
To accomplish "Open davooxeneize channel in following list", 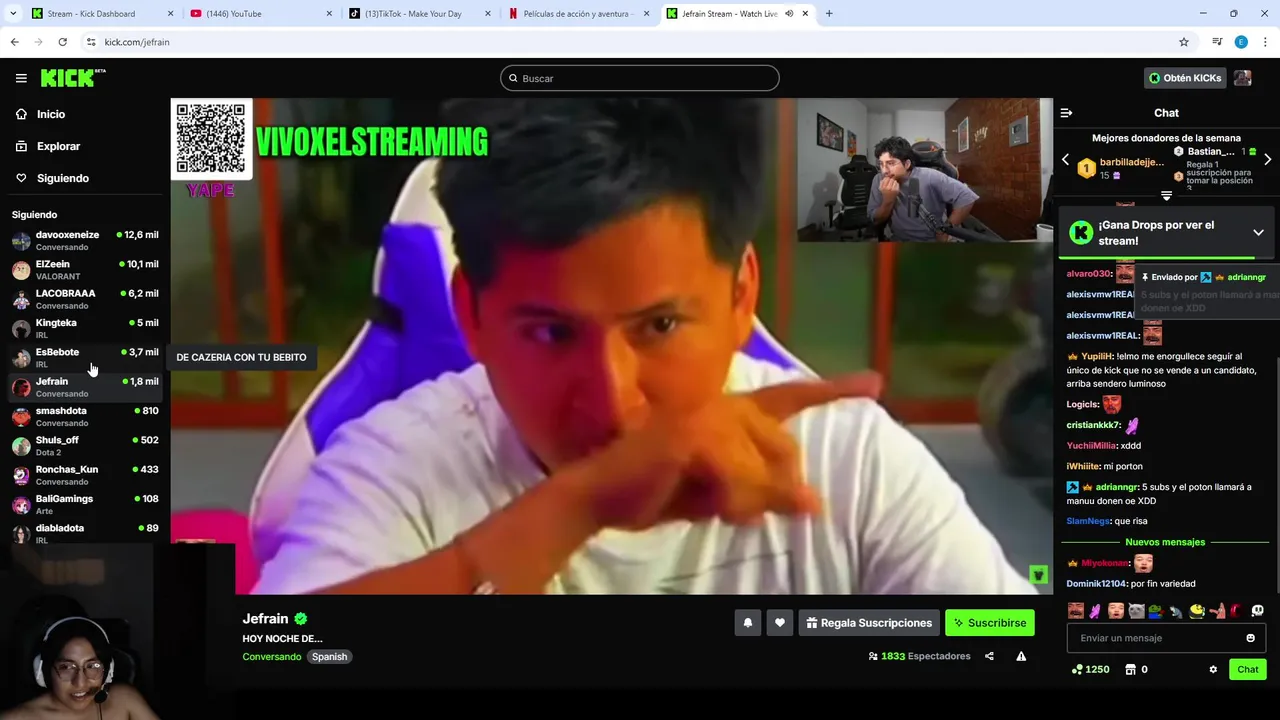I will point(85,240).
